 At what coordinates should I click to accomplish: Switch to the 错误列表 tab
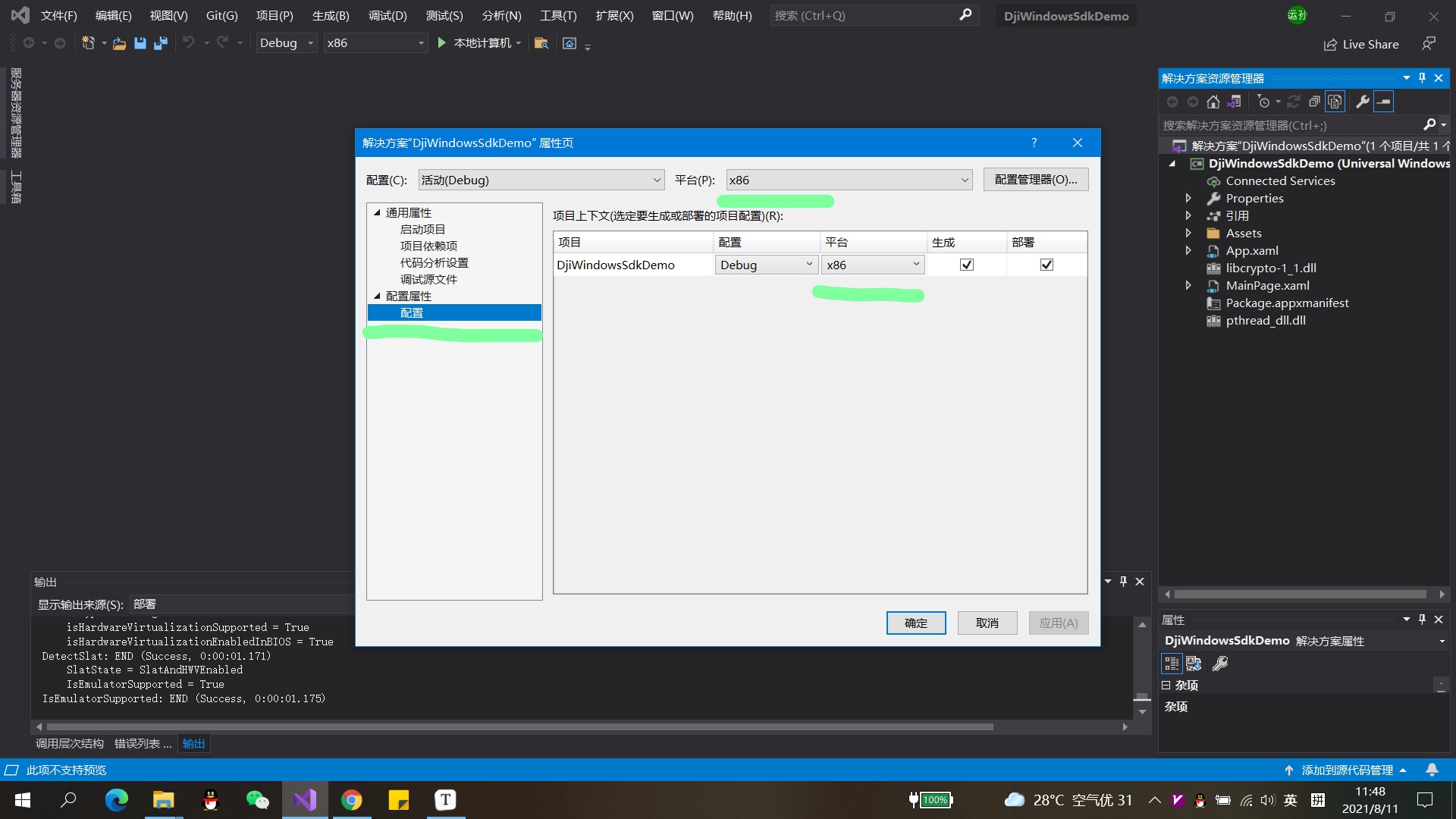click(141, 743)
